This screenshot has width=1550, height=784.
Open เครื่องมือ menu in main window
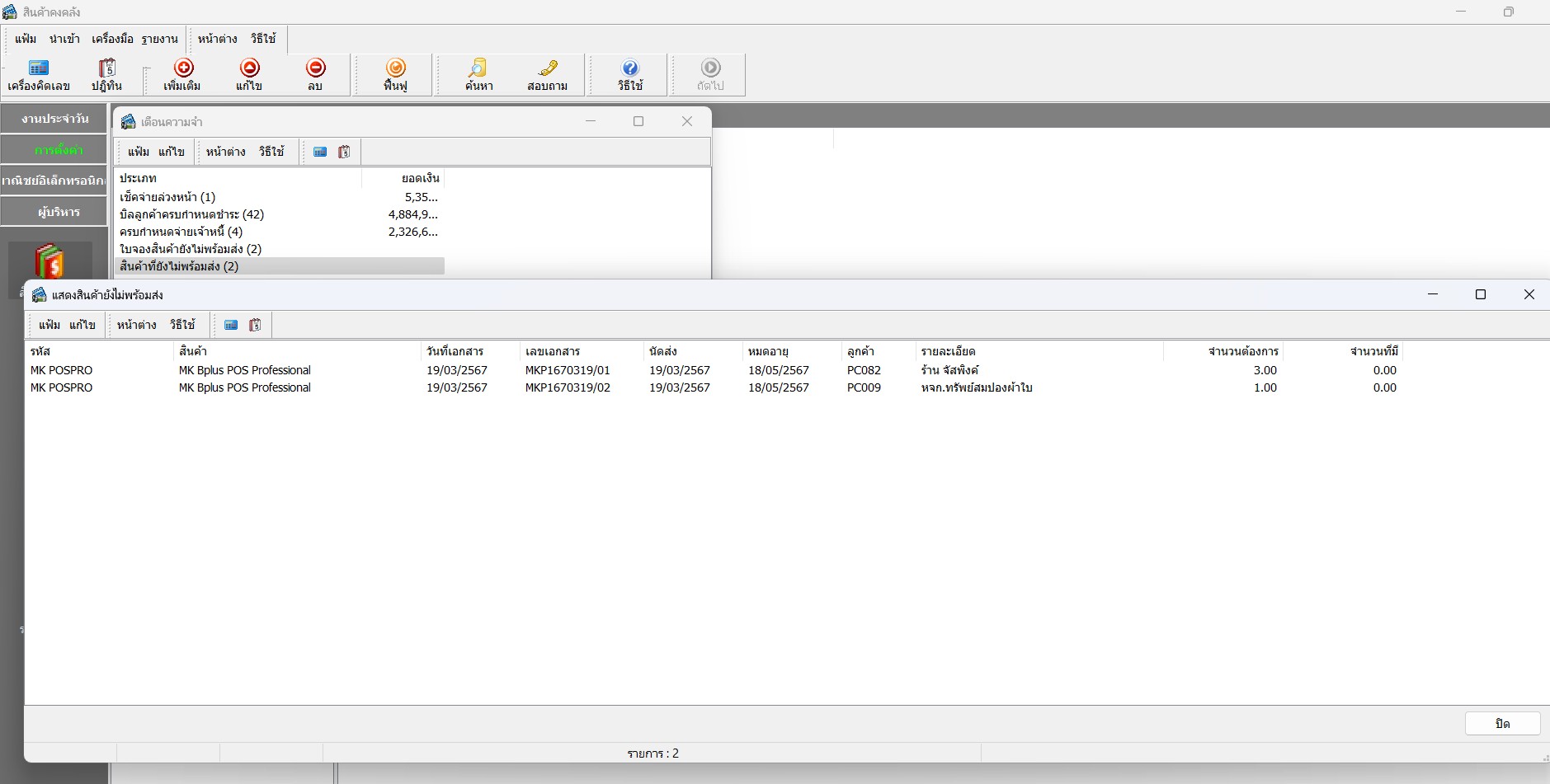112,39
